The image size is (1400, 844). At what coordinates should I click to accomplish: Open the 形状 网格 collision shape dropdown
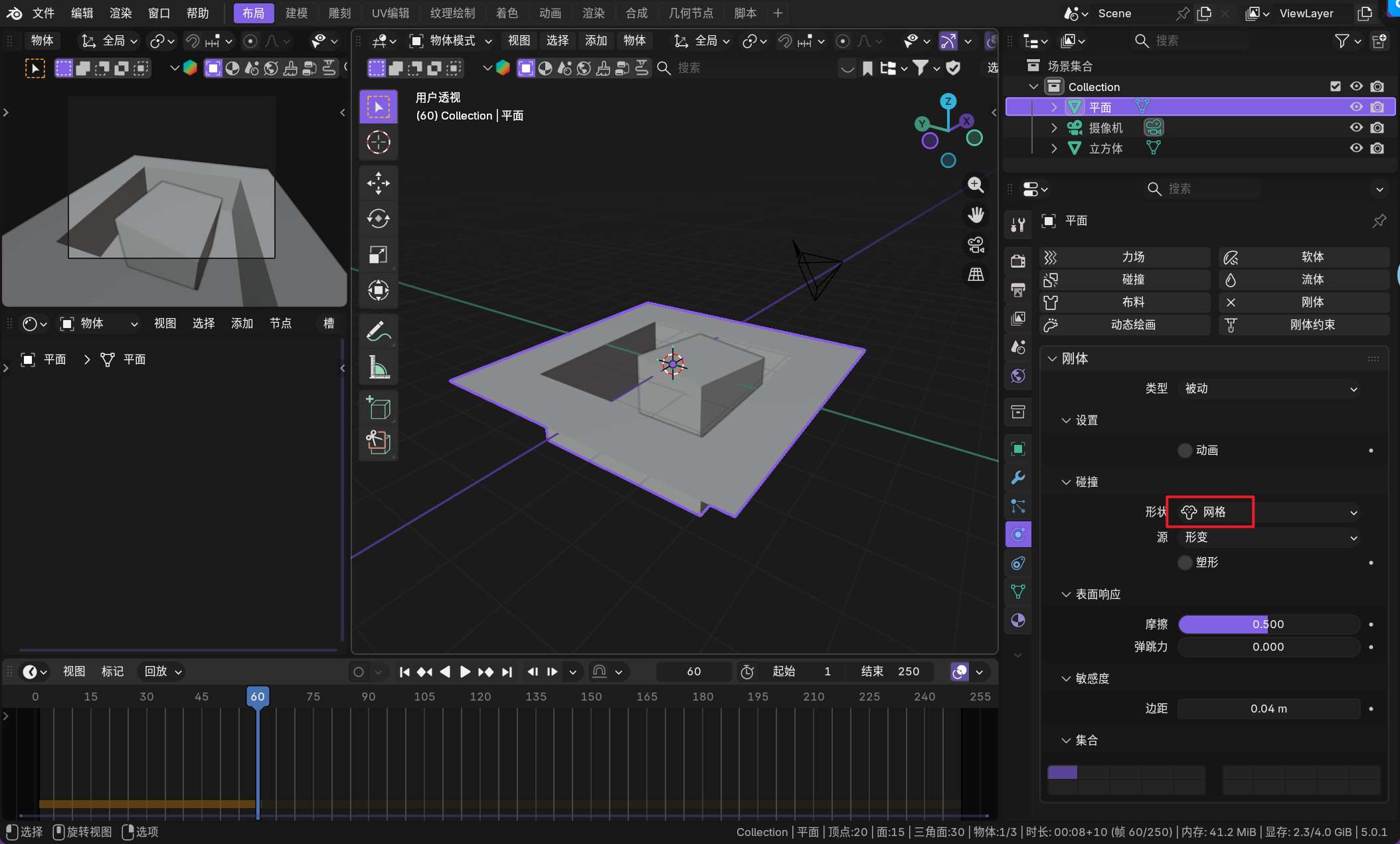point(1269,512)
